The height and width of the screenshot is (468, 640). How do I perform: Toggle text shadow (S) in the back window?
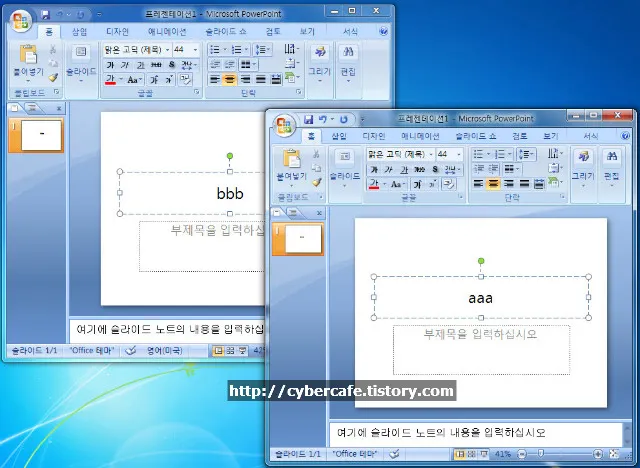point(172,65)
